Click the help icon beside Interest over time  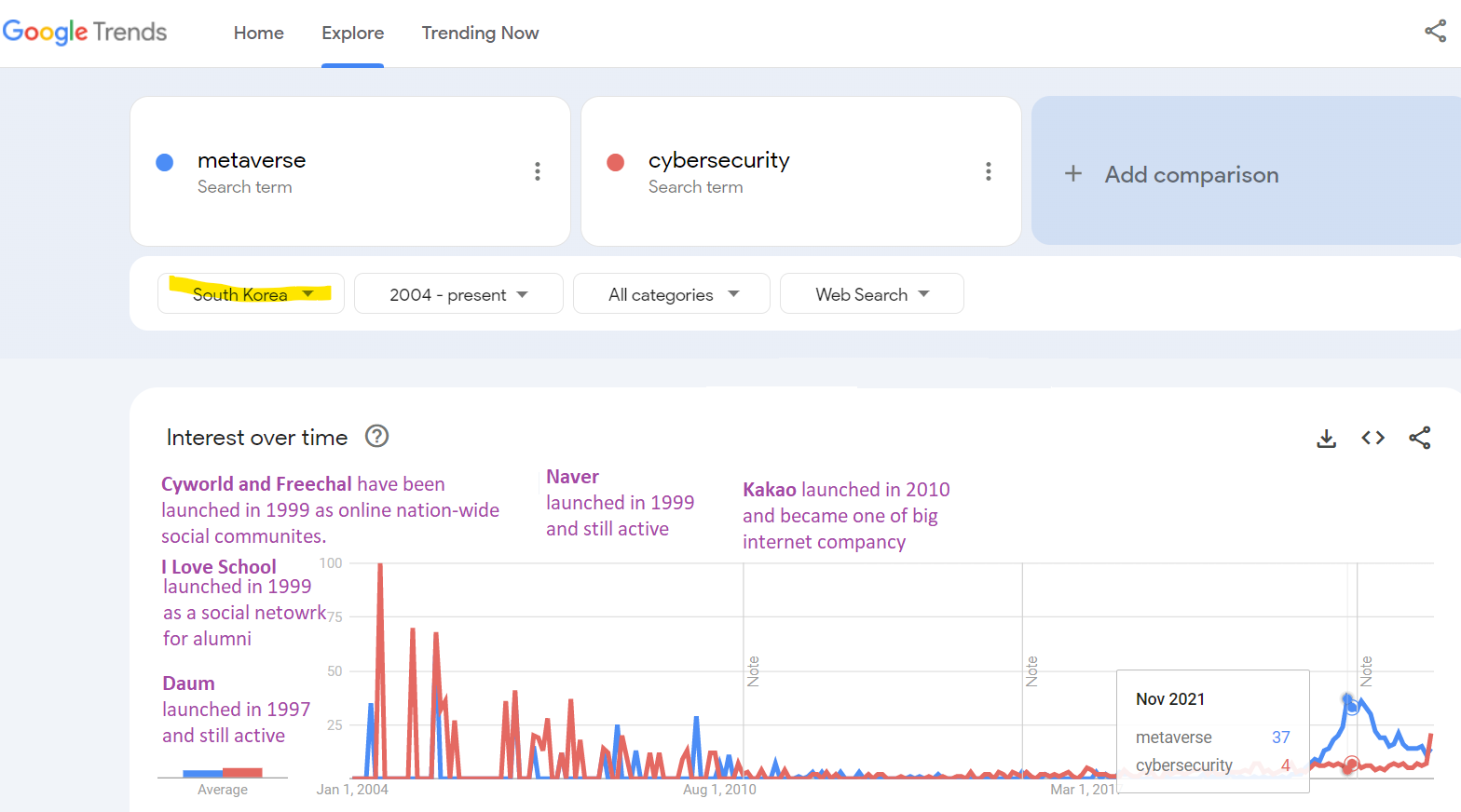click(376, 437)
